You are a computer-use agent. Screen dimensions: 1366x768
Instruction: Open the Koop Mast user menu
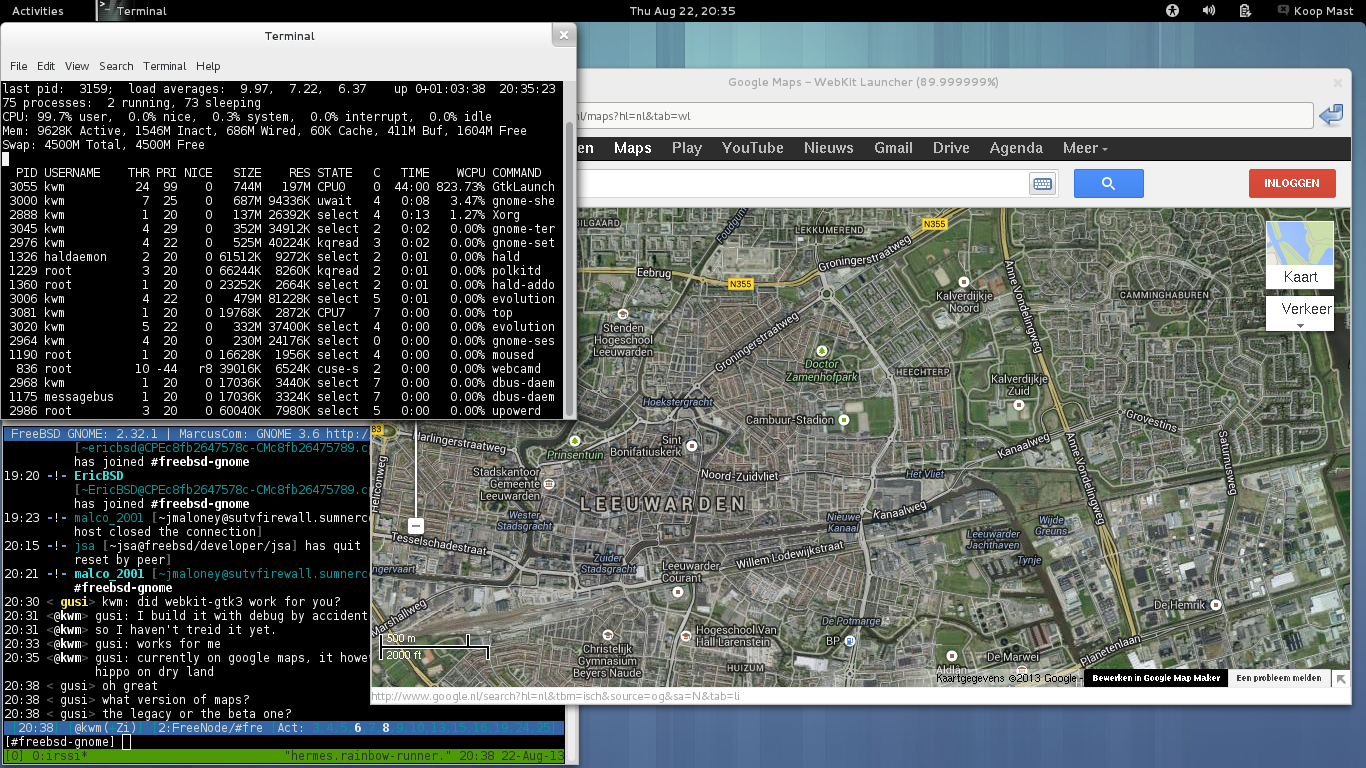click(1315, 11)
